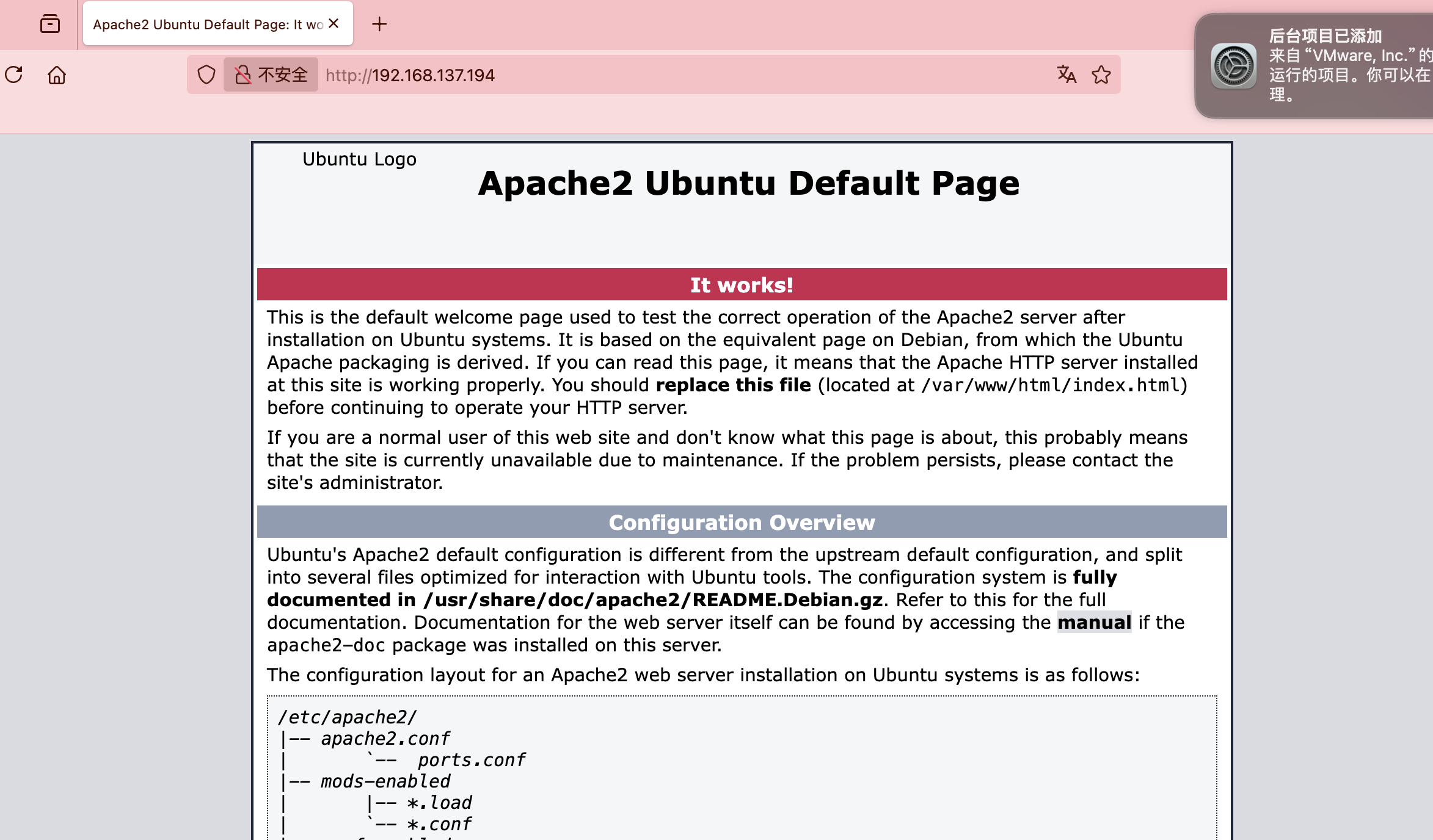Reload the current page
The width and height of the screenshot is (1433, 840).
coord(14,75)
